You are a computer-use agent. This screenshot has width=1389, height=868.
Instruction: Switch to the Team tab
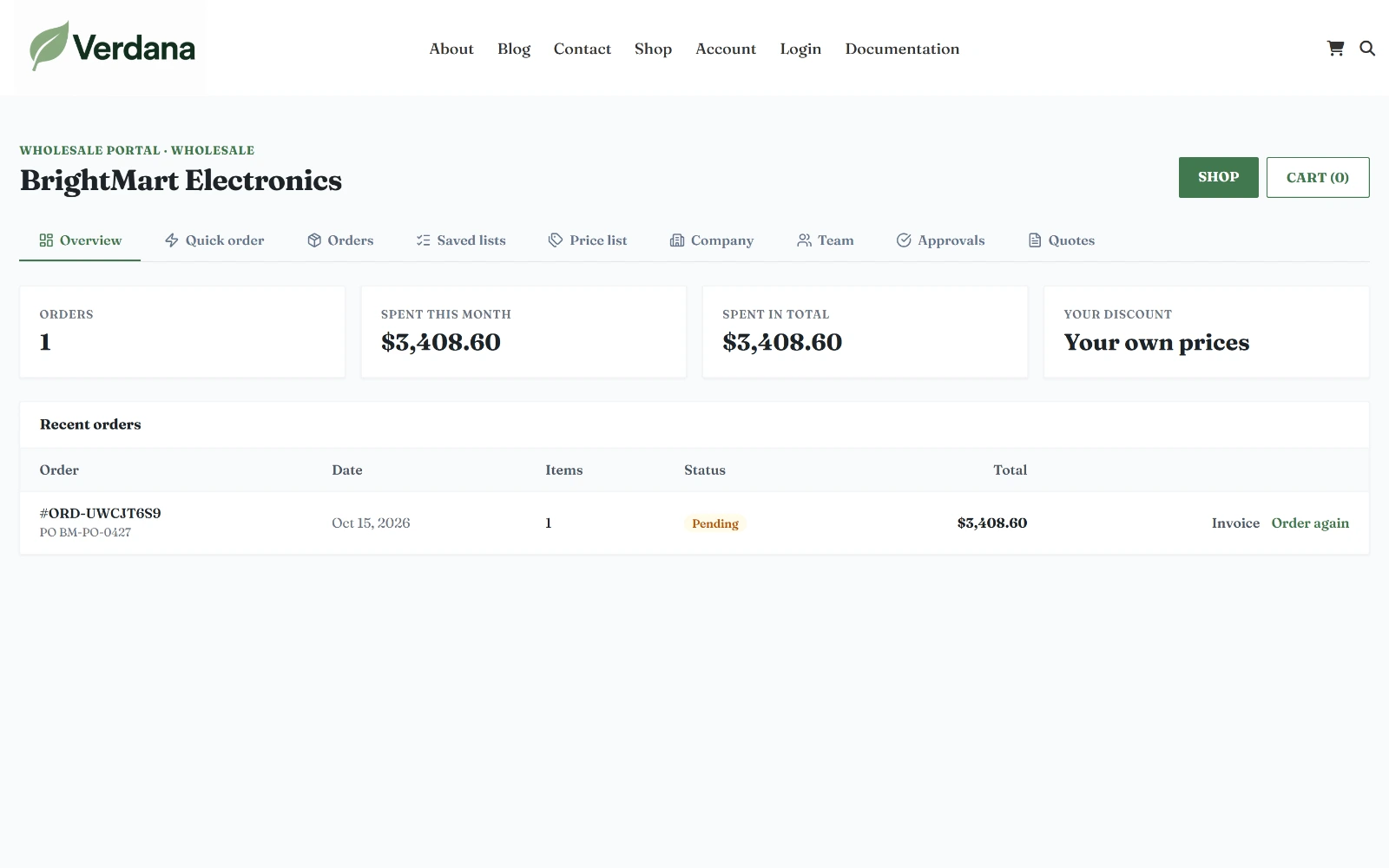(826, 240)
